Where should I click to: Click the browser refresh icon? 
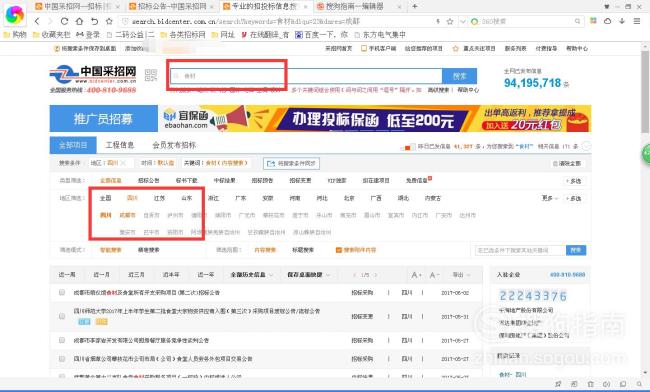pos(64,21)
